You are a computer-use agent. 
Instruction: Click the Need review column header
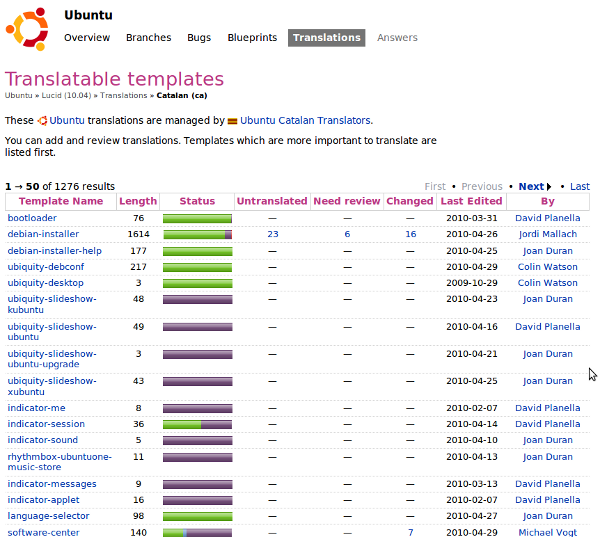tap(347, 201)
